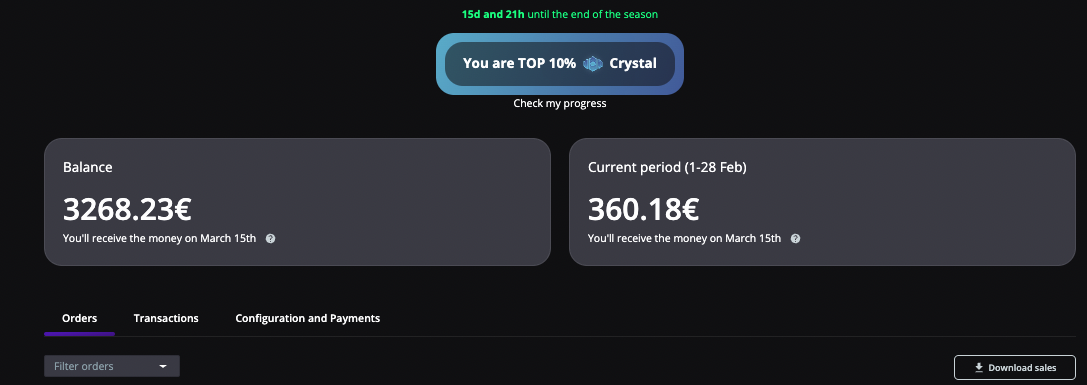The image size is (1087, 385).
Task: Open the Check my progress link
Action: 559,103
